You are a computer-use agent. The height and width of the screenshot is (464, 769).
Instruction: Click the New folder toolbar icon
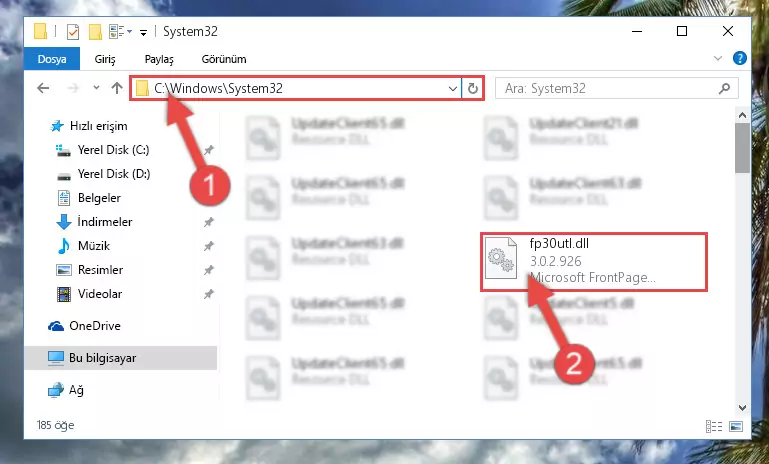click(95, 32)
